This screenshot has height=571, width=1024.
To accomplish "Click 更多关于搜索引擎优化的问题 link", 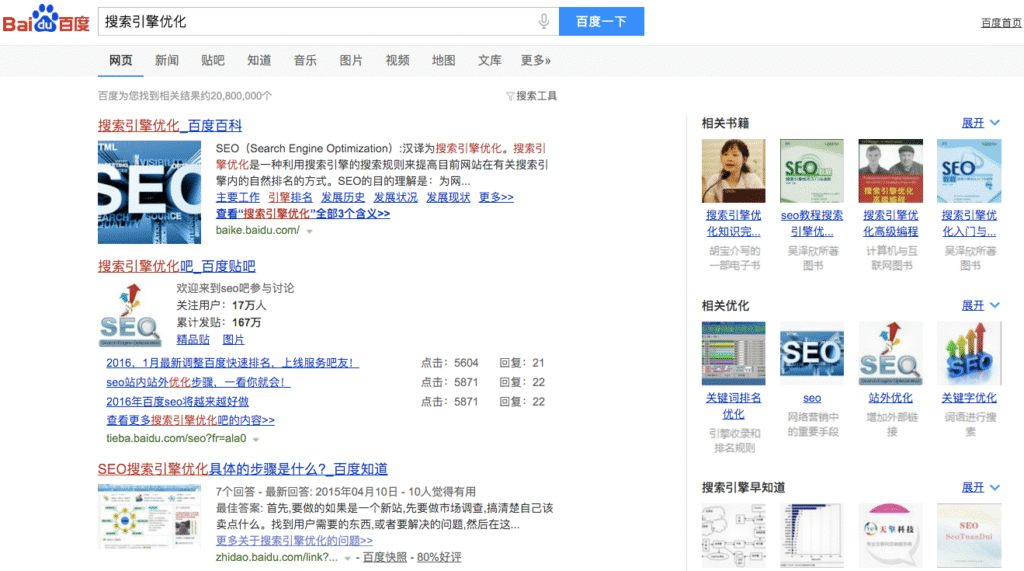I will click(x=295, y=540).
